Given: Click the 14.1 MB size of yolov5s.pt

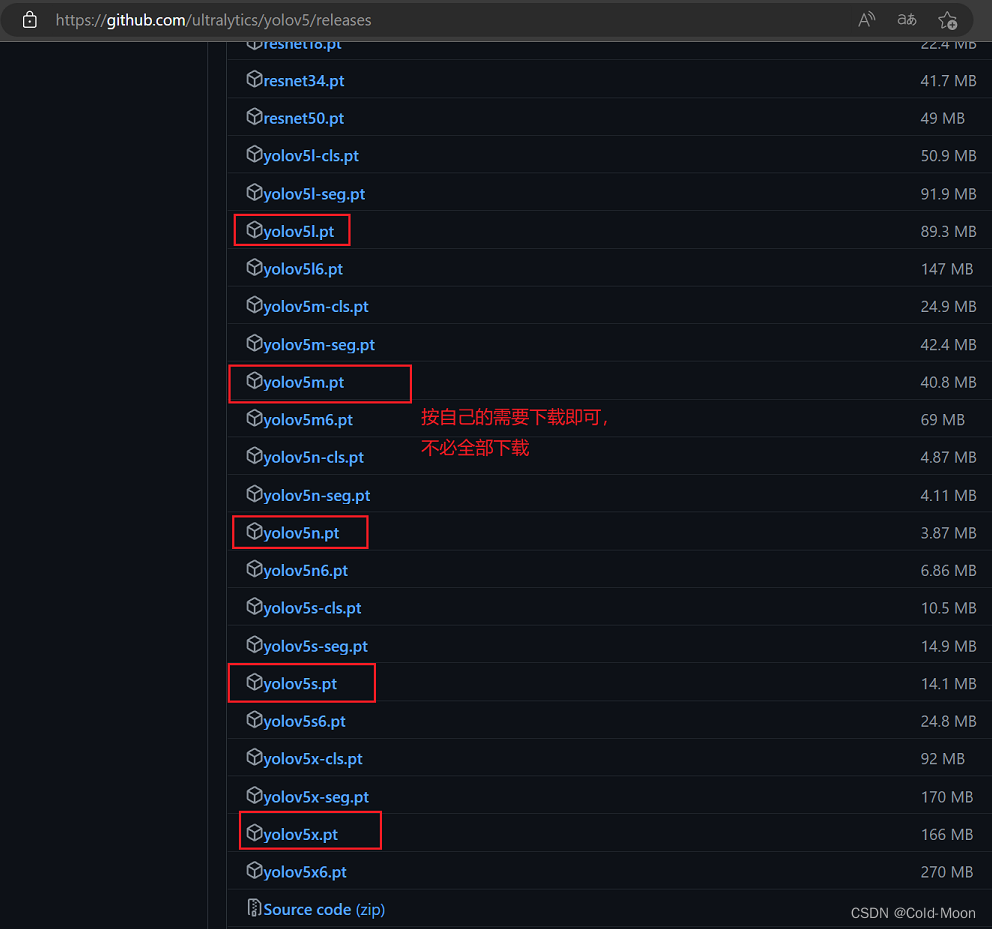Looking at the screenshot, I should point(948,683).
